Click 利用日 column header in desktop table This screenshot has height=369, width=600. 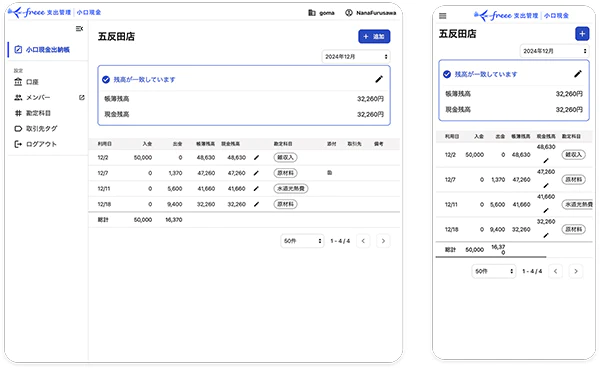click(x=104, y=144)
